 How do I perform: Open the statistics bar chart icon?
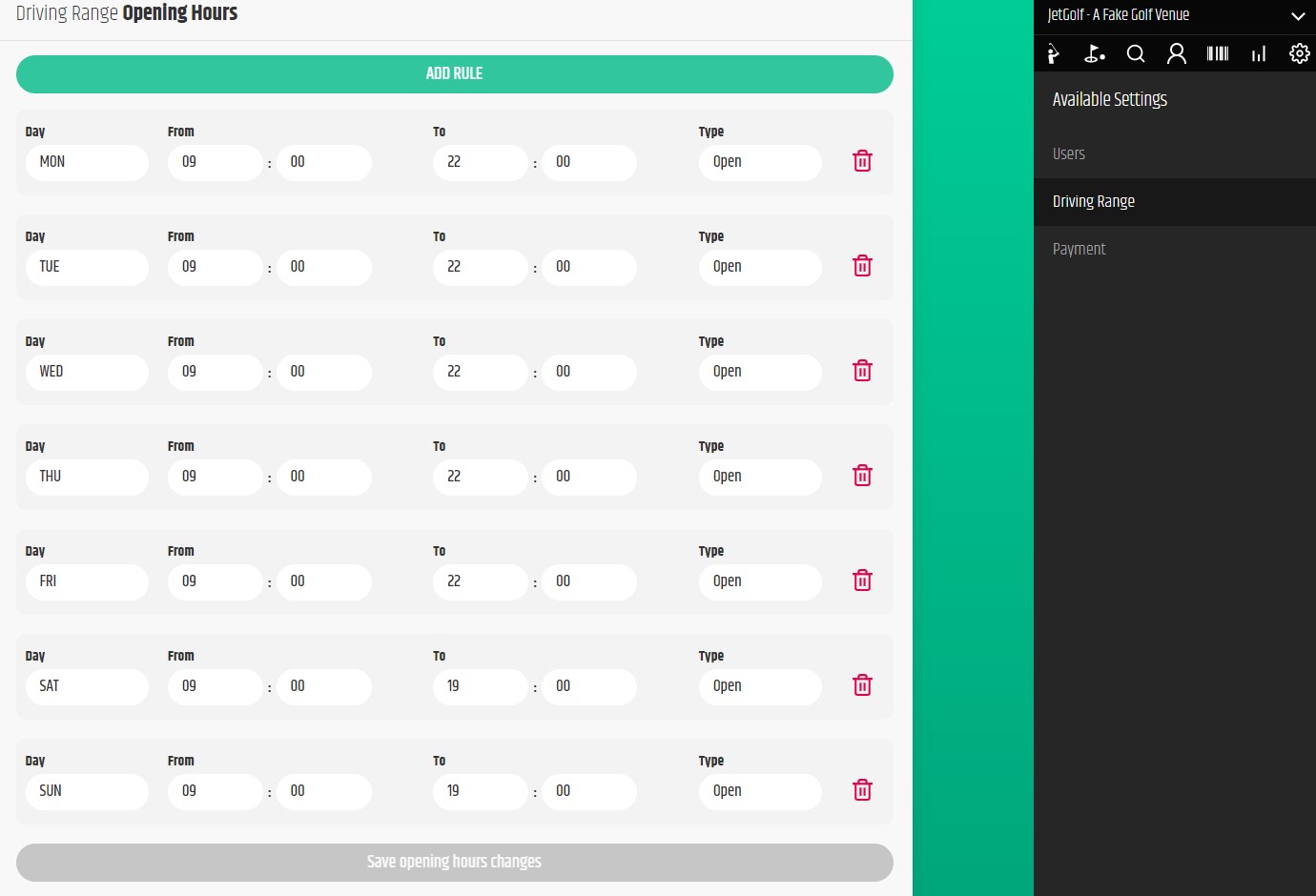[x=1259, y=53]
